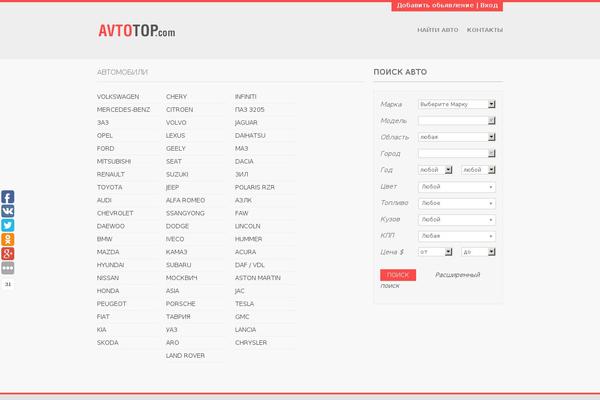This screenshot has width=600, height=400.
Task: Share the page on Facebook
Action: [x=8, y=197]
